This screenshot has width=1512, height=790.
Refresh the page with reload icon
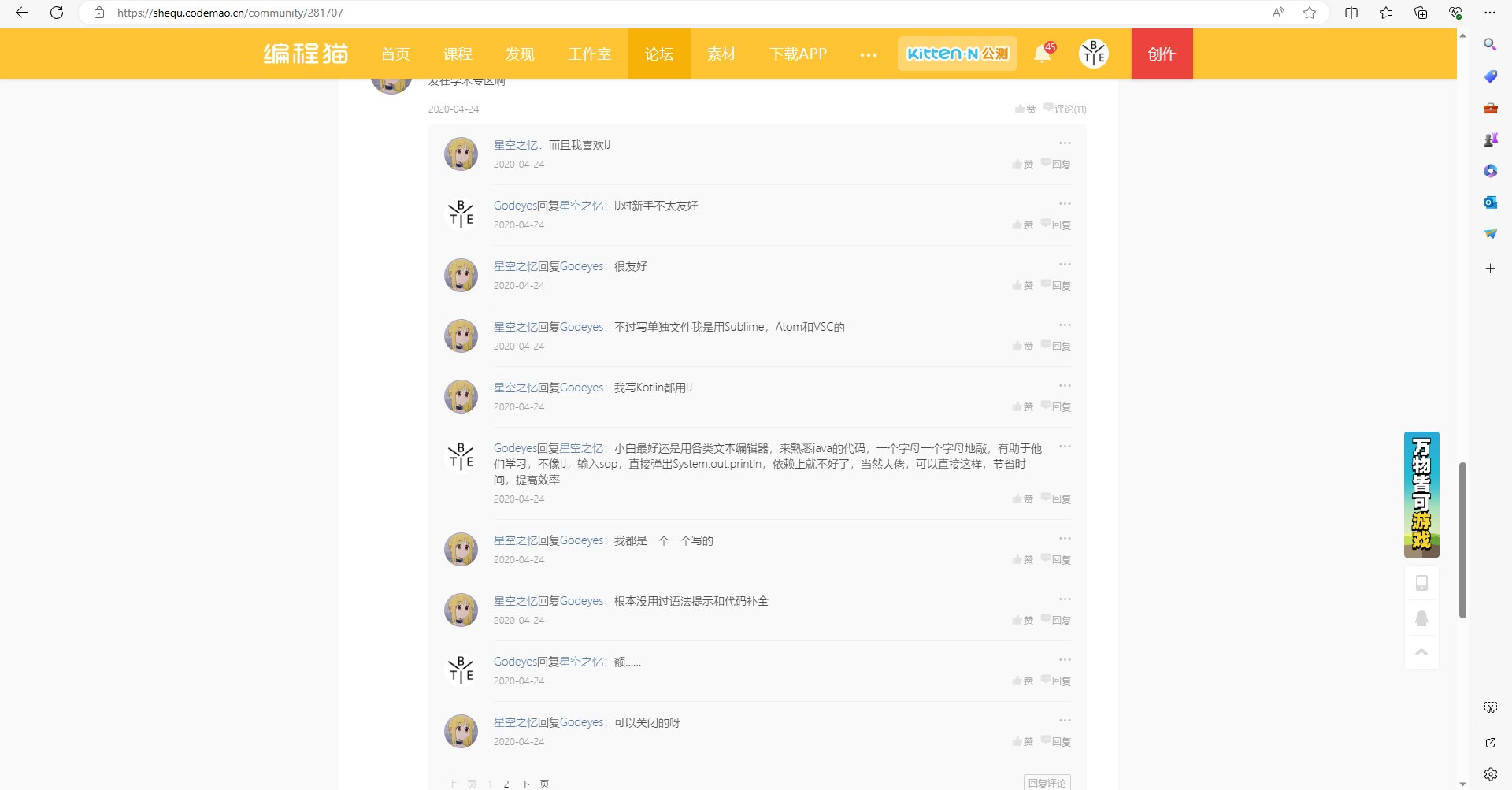[57, 13]
